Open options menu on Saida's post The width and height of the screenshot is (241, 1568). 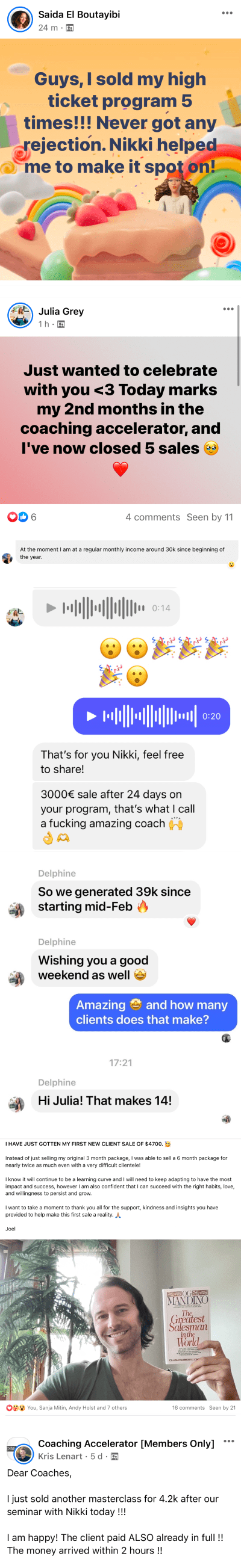(227, 13)
